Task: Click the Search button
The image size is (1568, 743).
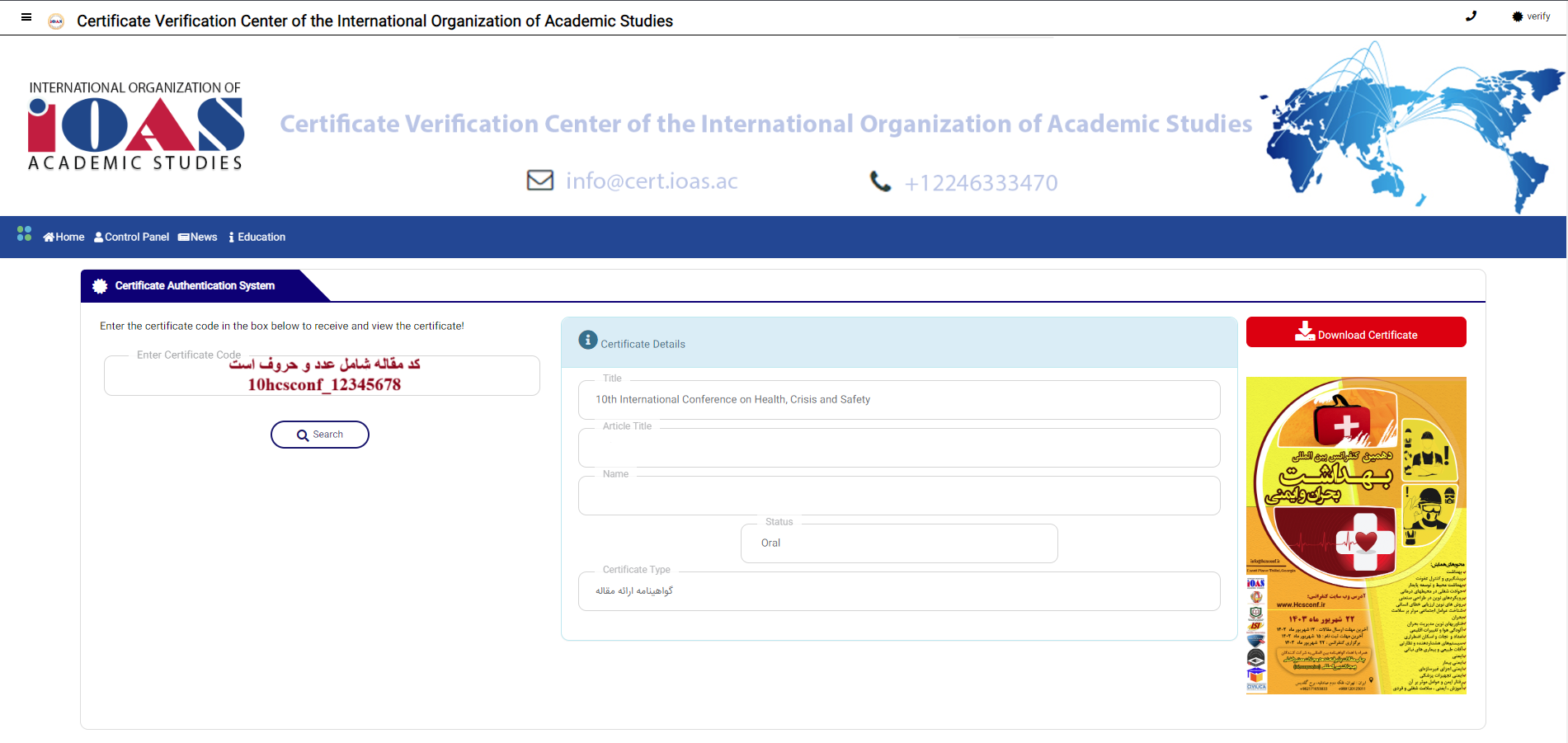Action: click(x=320, y=435)
